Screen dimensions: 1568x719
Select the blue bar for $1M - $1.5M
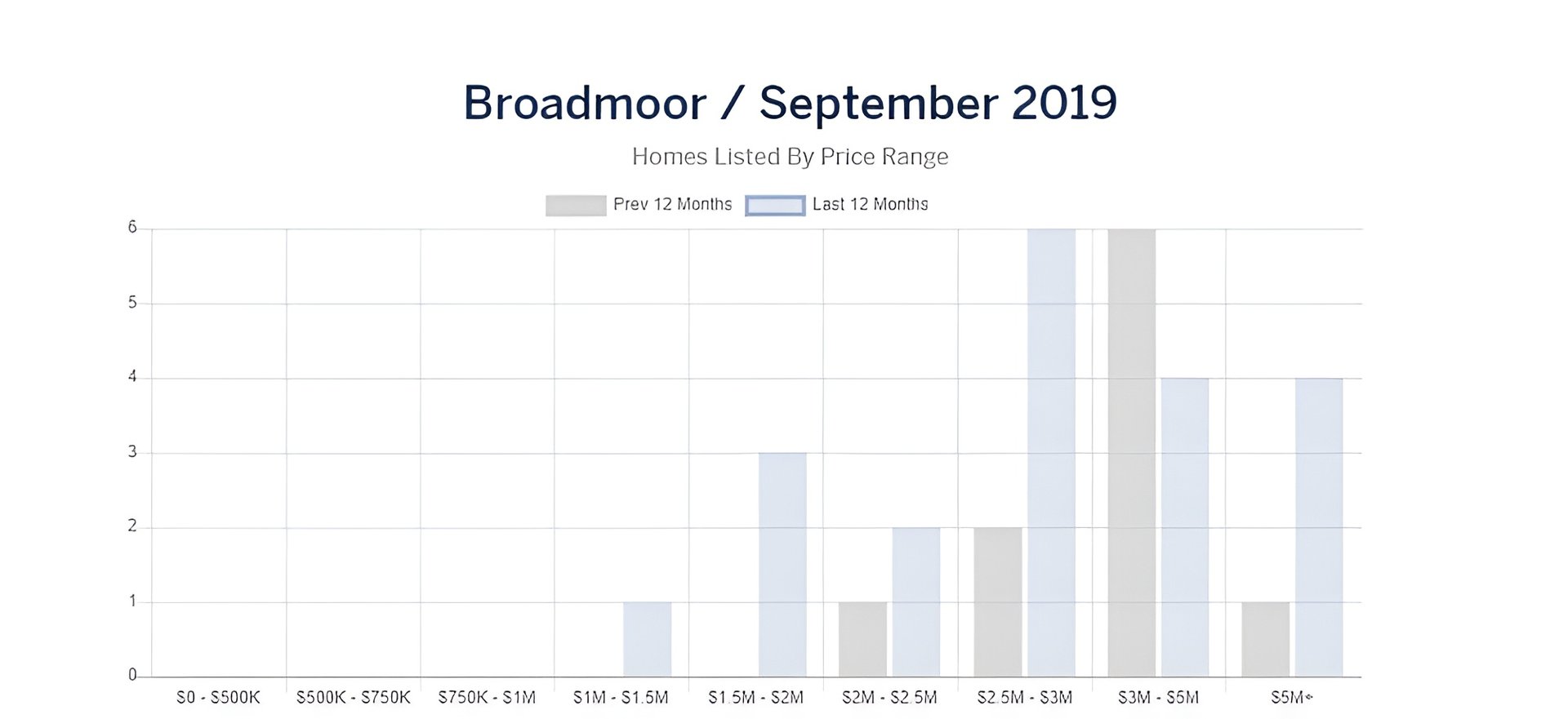pos(647,639)
